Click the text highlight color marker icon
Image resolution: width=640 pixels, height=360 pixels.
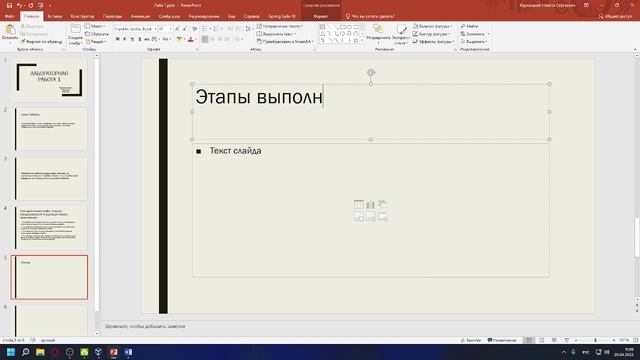[179, 39]
